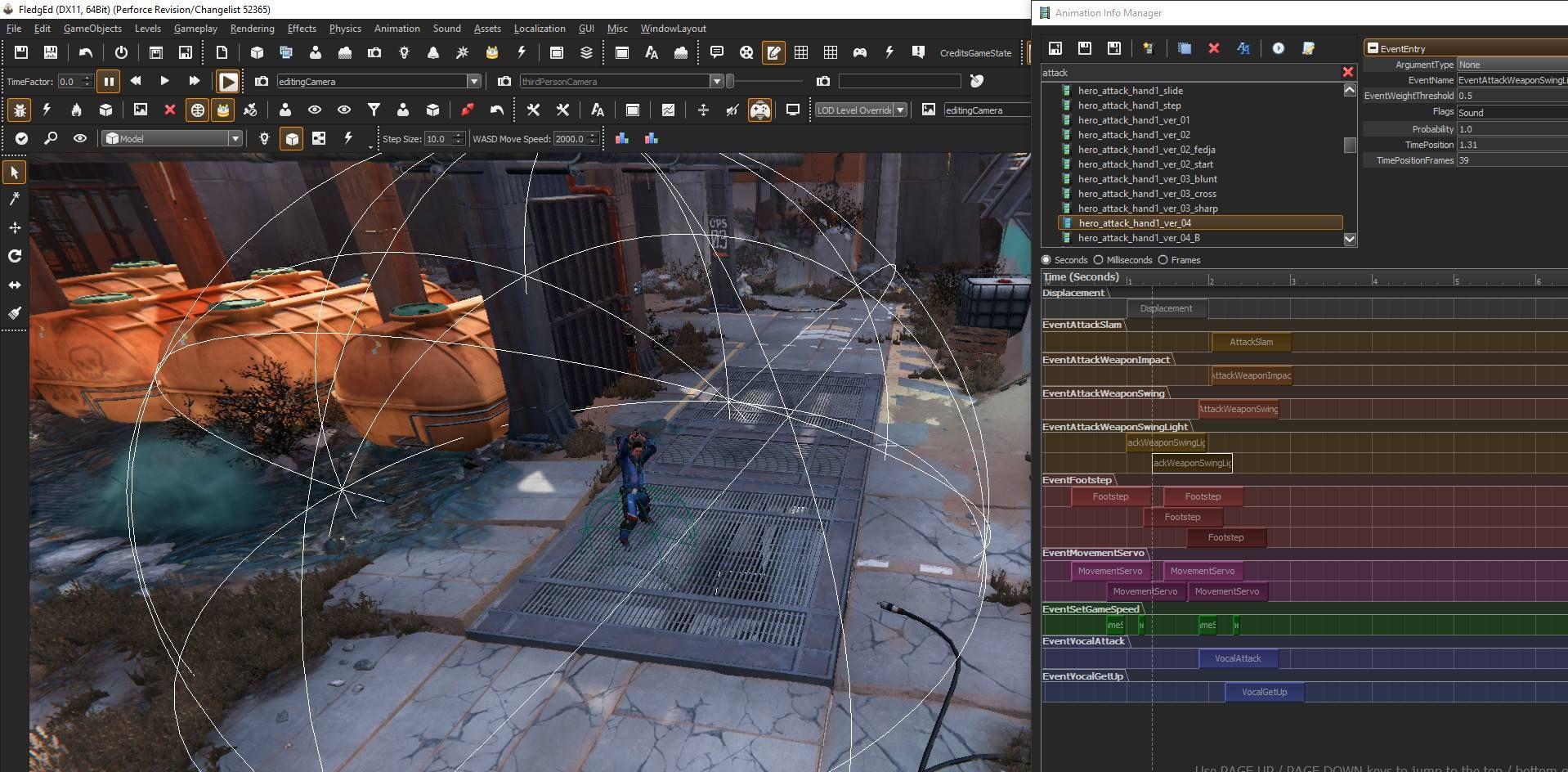
Task: Toggle the highlighted pencil edit mode button
Action: pyautogui.click(x=773, y=52)
